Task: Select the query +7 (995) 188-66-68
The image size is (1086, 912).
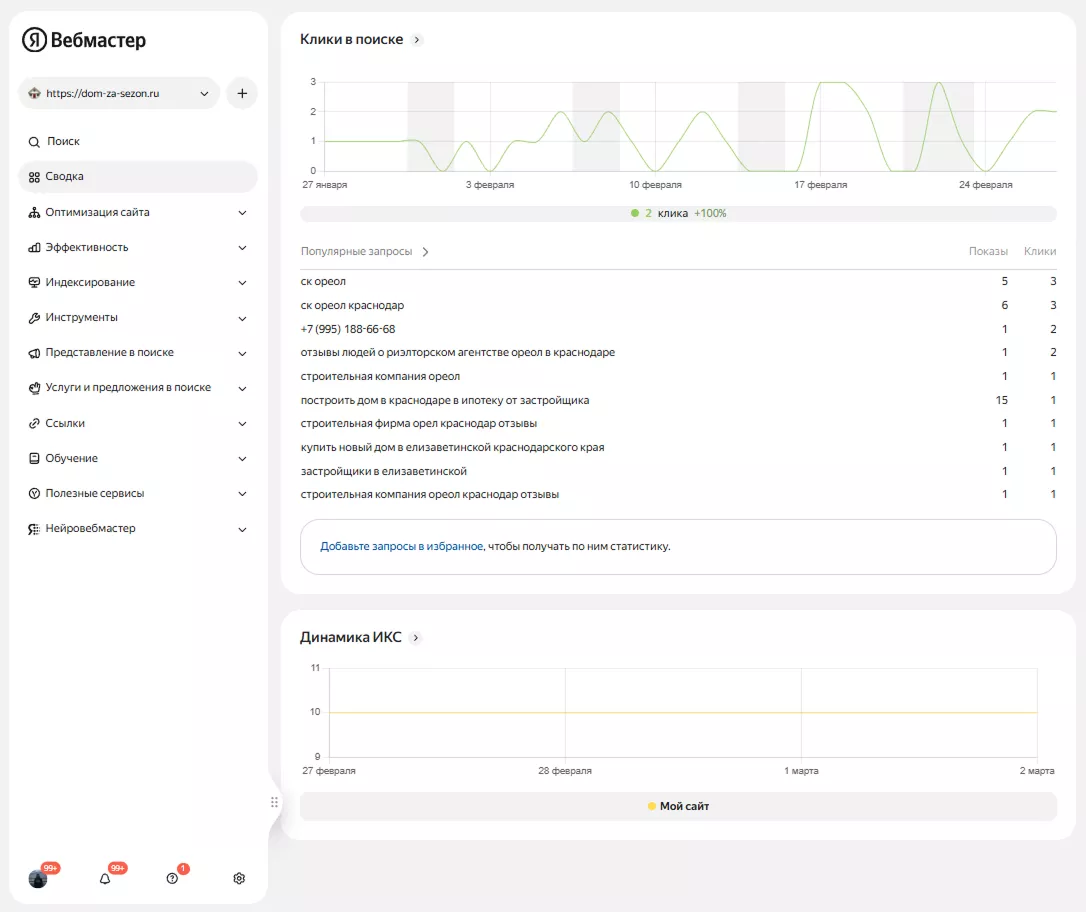Action: 348,329
